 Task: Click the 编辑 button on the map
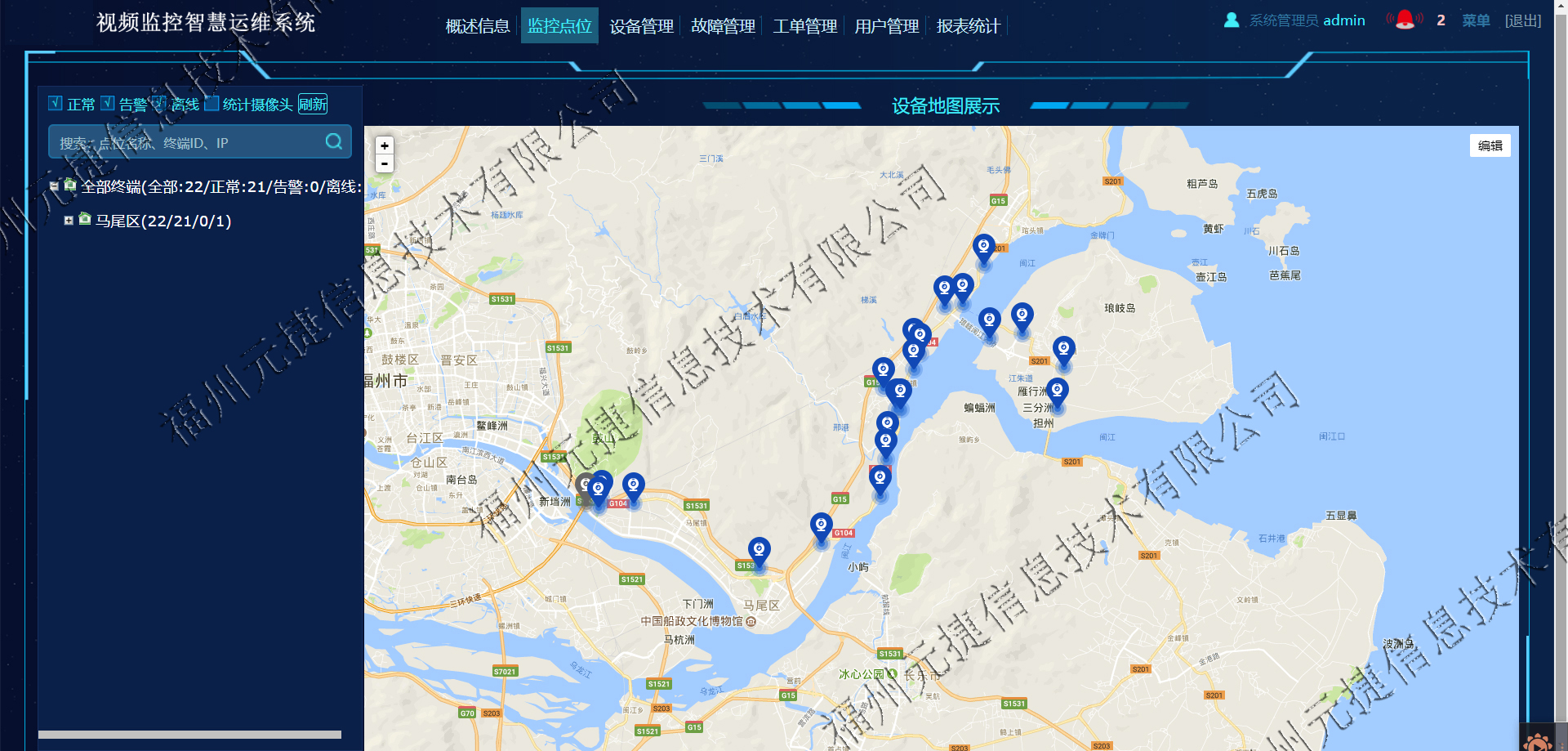click(1490, 145)
